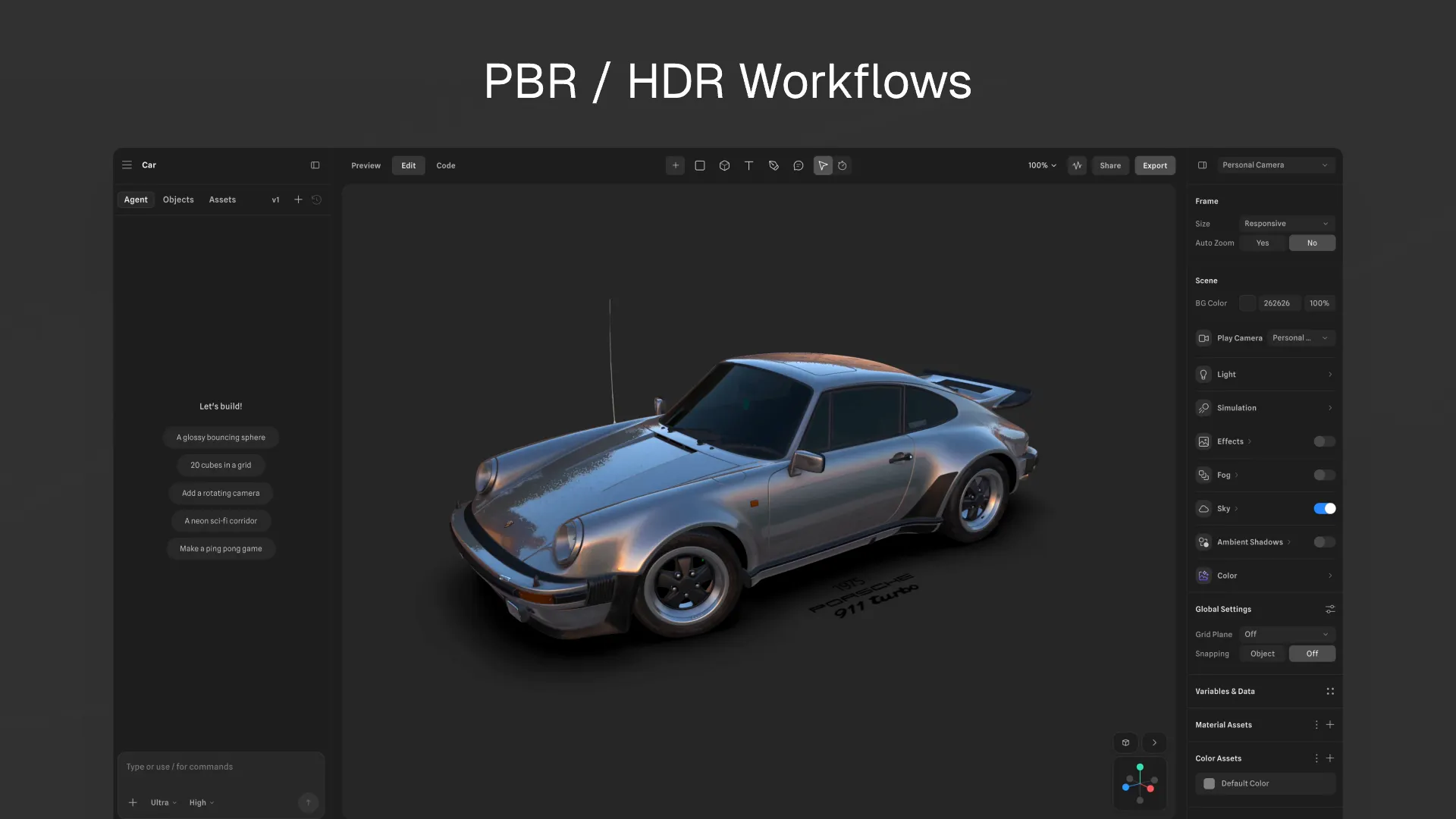Select the Text tool
The height and width of the screenshot is (819, 1456).
click(749, 165)
